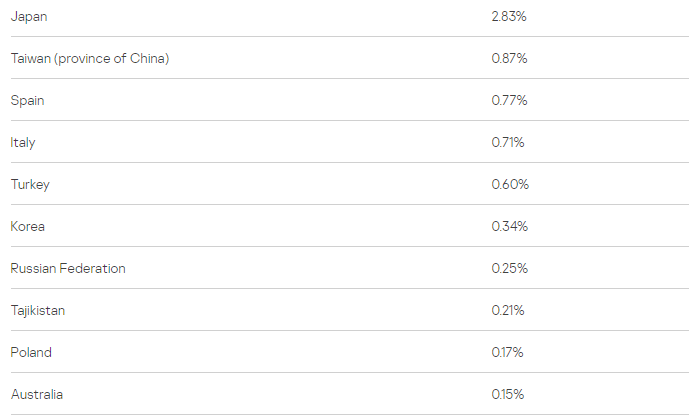This screenshot has height=418, width=689.
Task: Click the 2.83% value for Japan
Action: [509, 16]
